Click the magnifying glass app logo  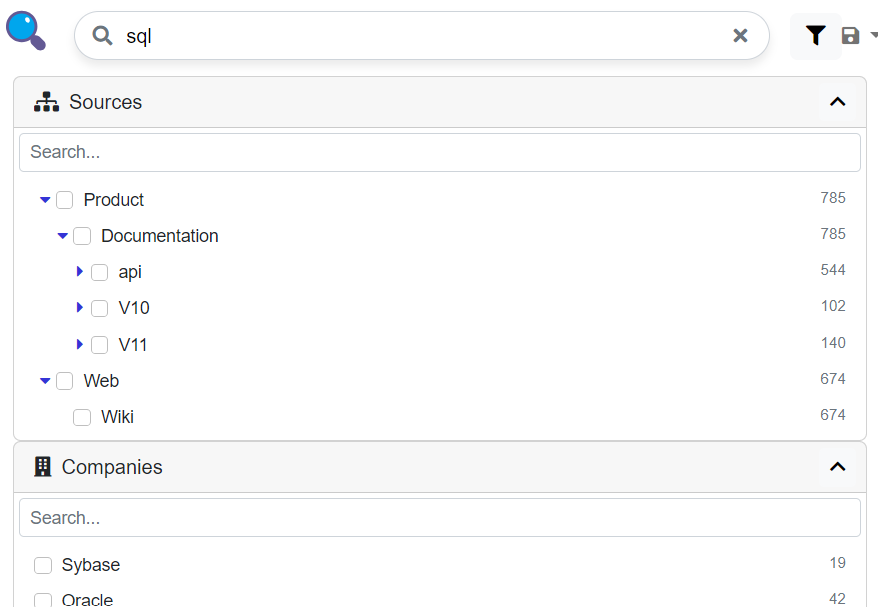(25, 30)
